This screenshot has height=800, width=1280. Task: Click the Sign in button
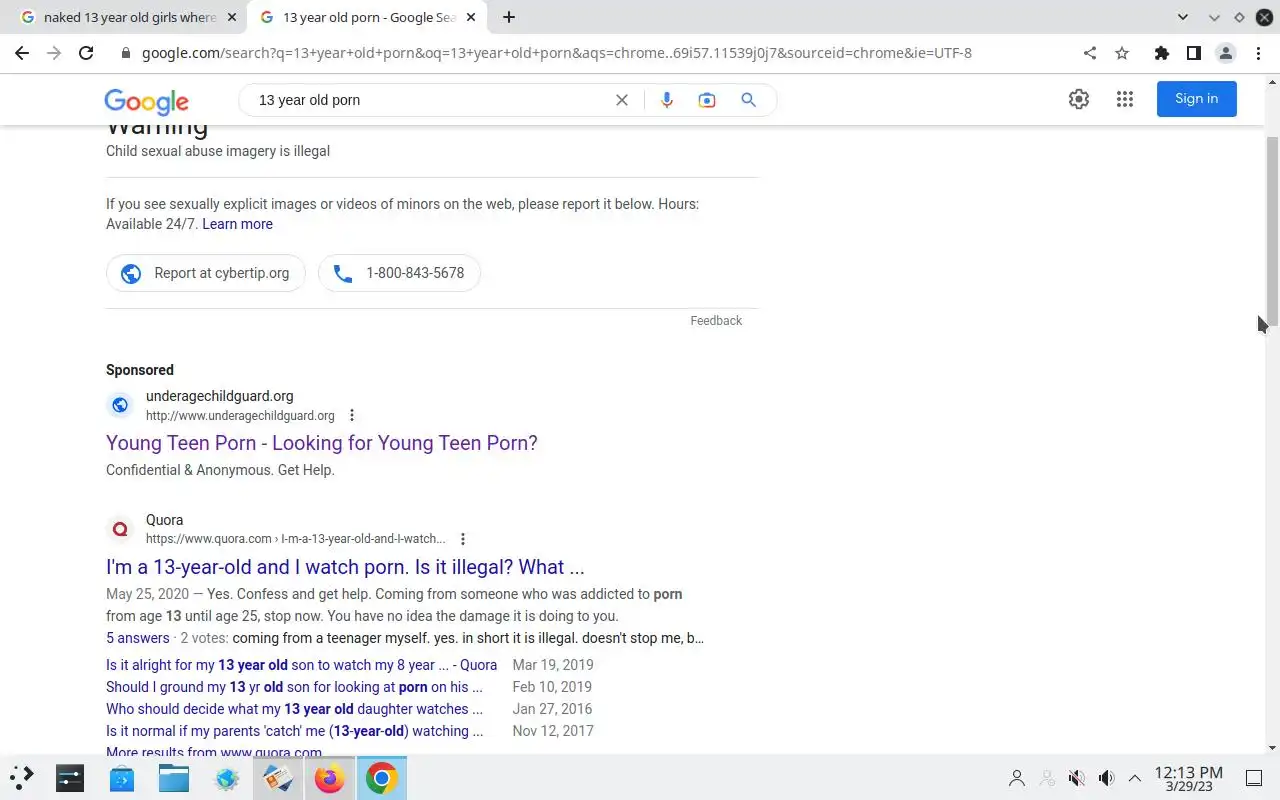click(1196, 98)
